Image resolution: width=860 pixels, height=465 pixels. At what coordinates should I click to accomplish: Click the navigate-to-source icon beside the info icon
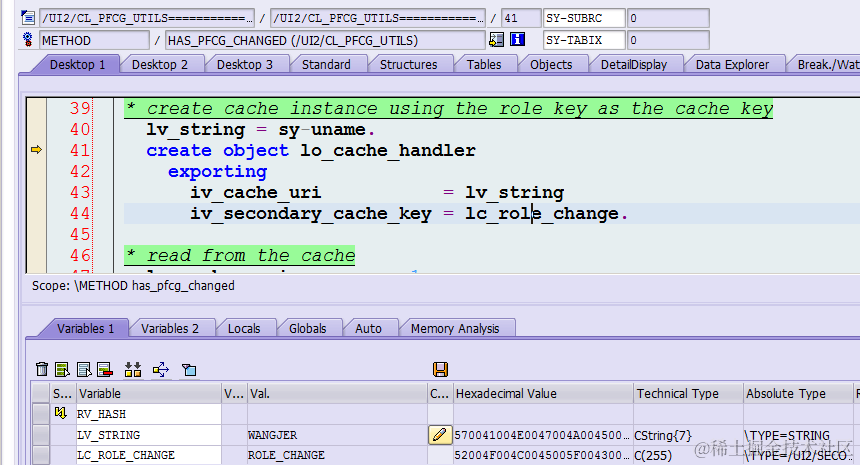[496, 39]
